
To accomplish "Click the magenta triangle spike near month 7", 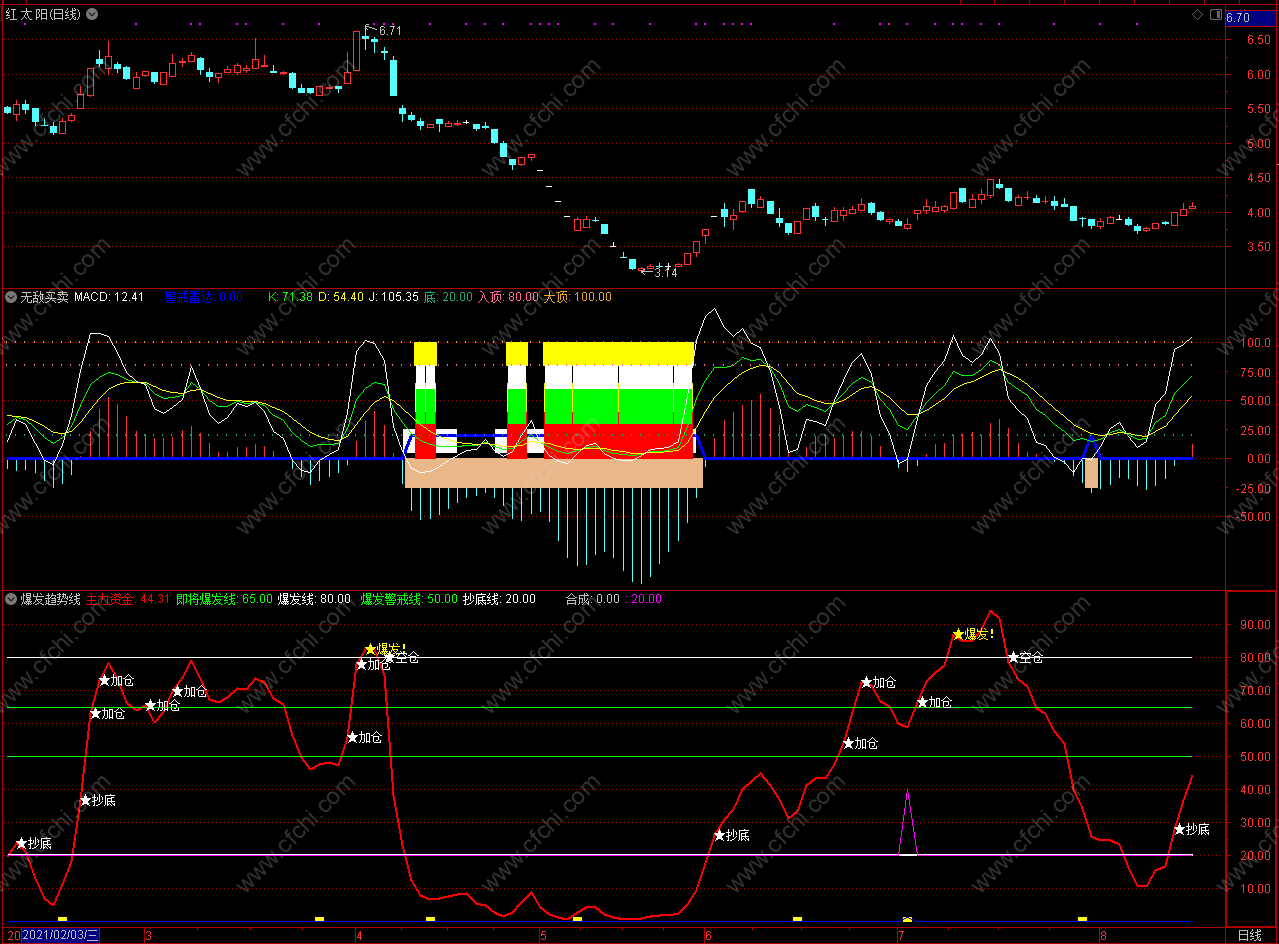I will click(x=907, y=823).
